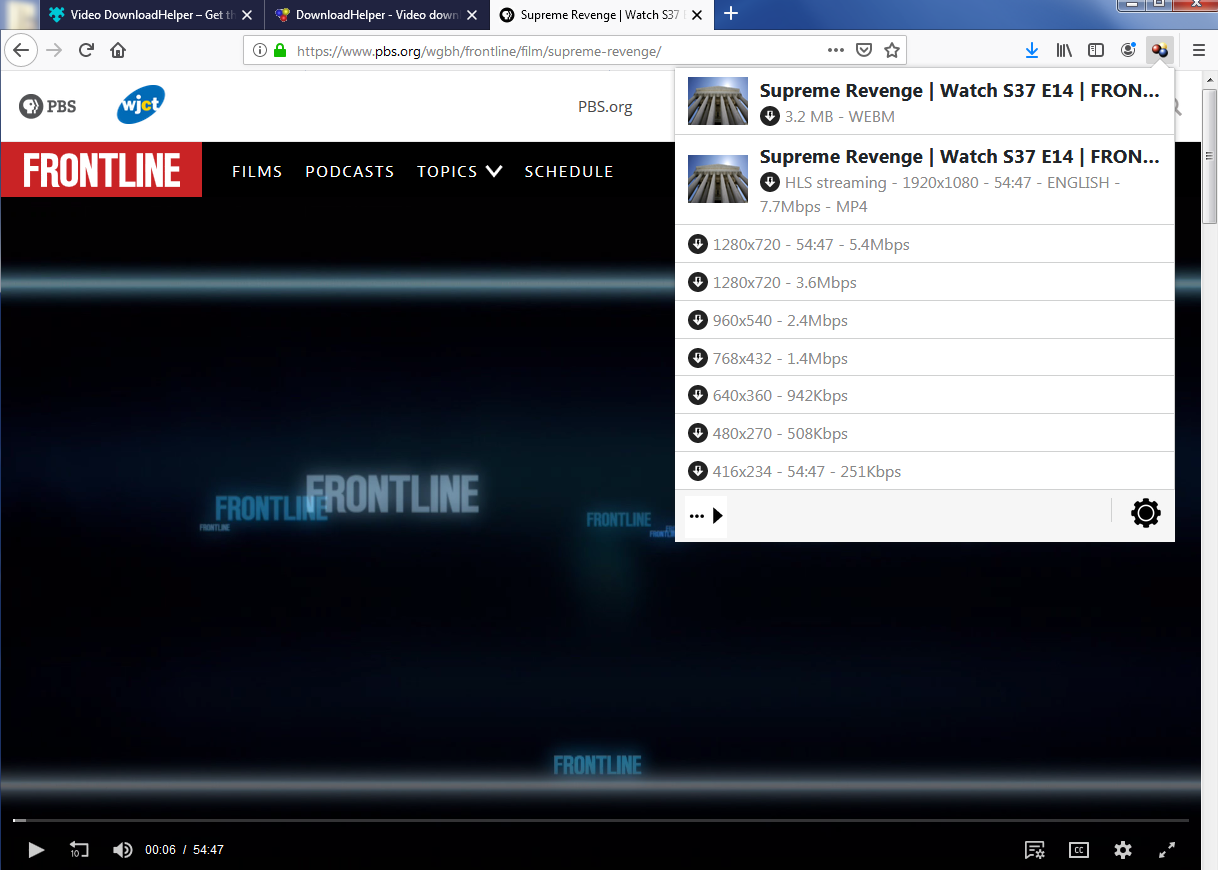Screen dimensions: 1218x870
Task: Select '640x360 - 942Kbps' text
Action: (x=780, y=395)
